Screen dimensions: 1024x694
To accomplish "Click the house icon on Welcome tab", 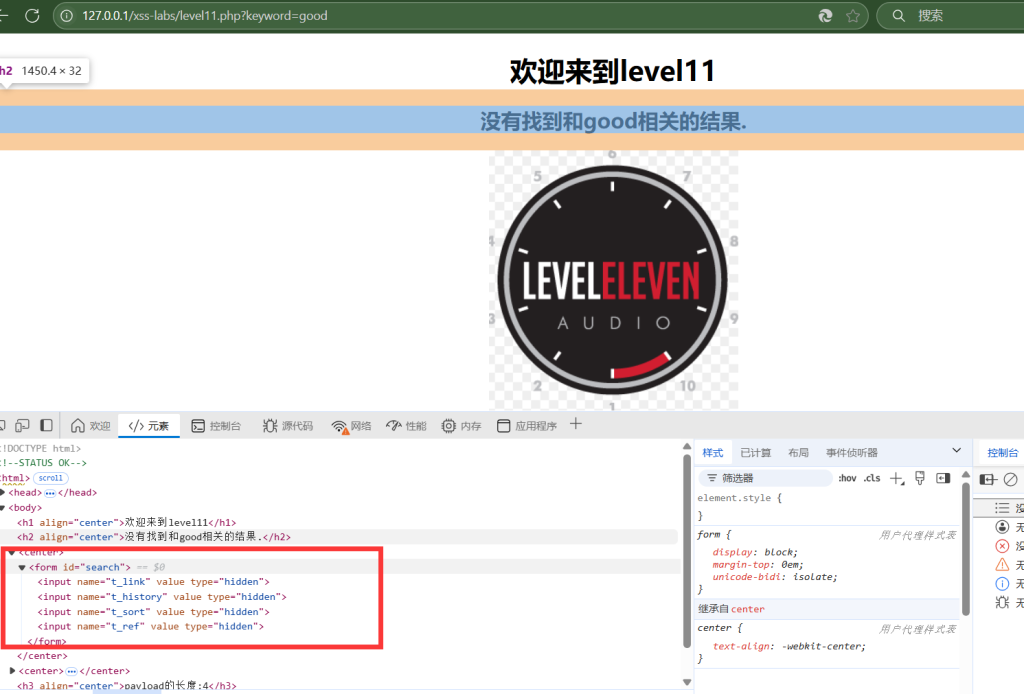I will click(78, 426).
